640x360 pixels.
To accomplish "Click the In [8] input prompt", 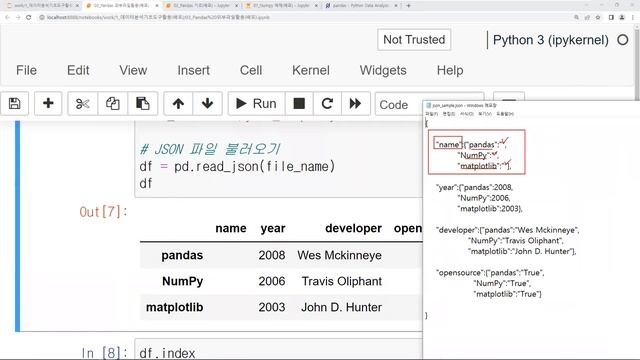I will pos(104,353).
